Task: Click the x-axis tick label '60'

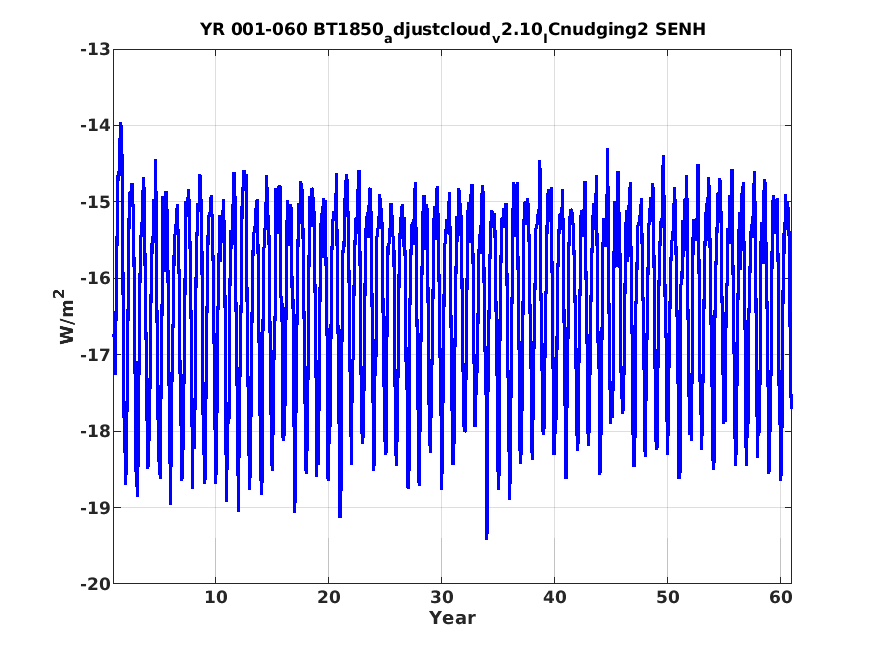Action: pos(781,597)
